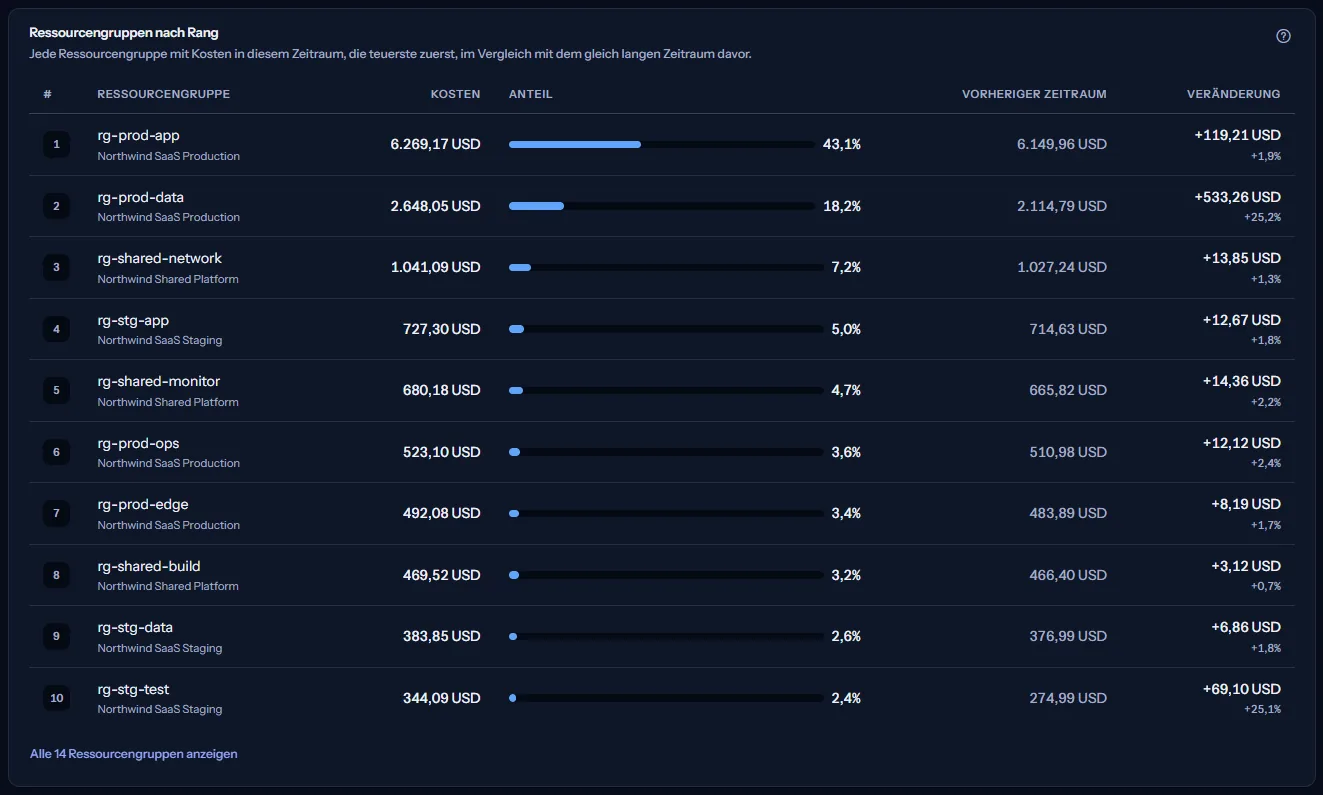Click the share bar for rg-prod-data

pyautogui.click(x=661, y=206)
